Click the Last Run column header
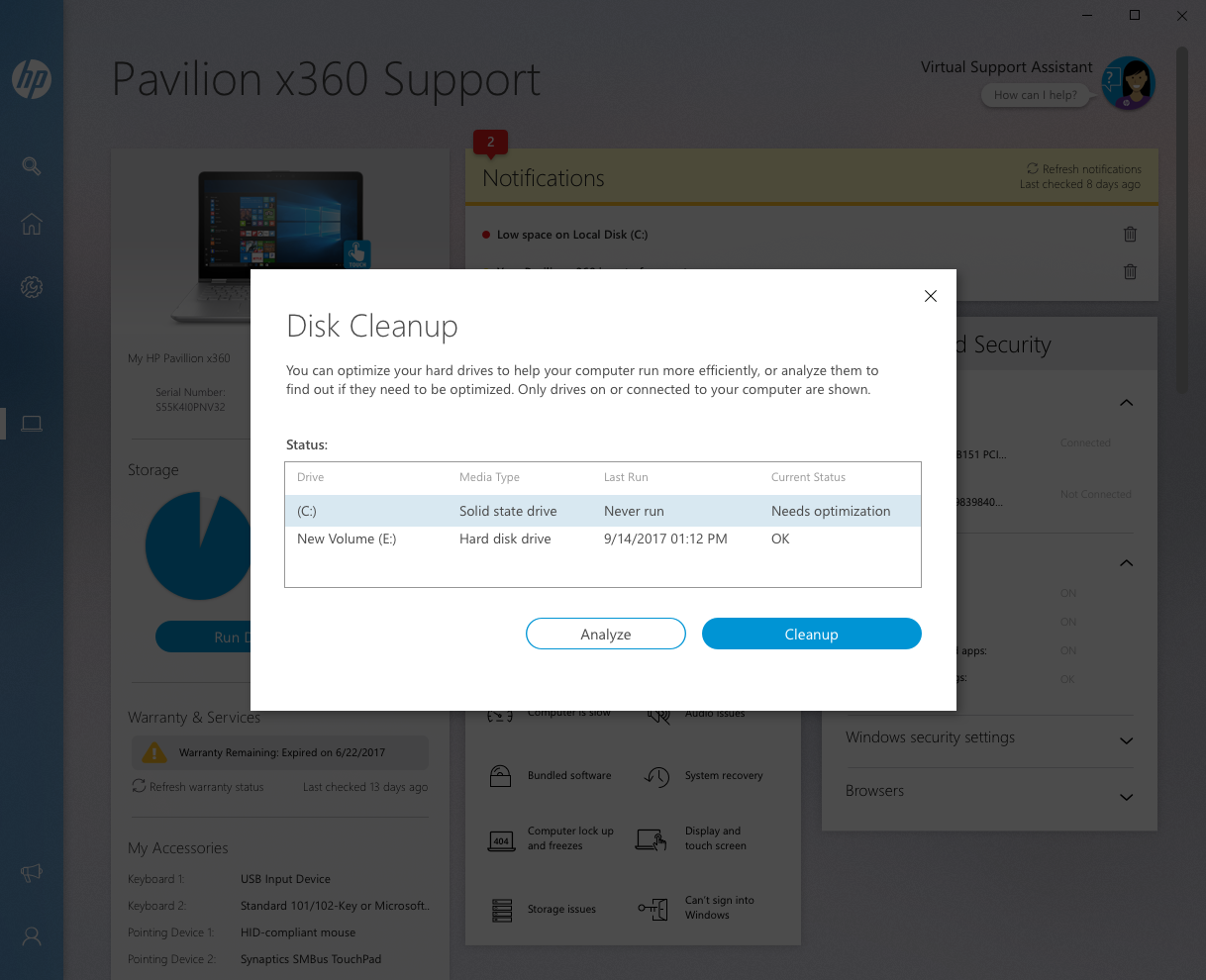Screen dimensions: 1206x980 626,477
